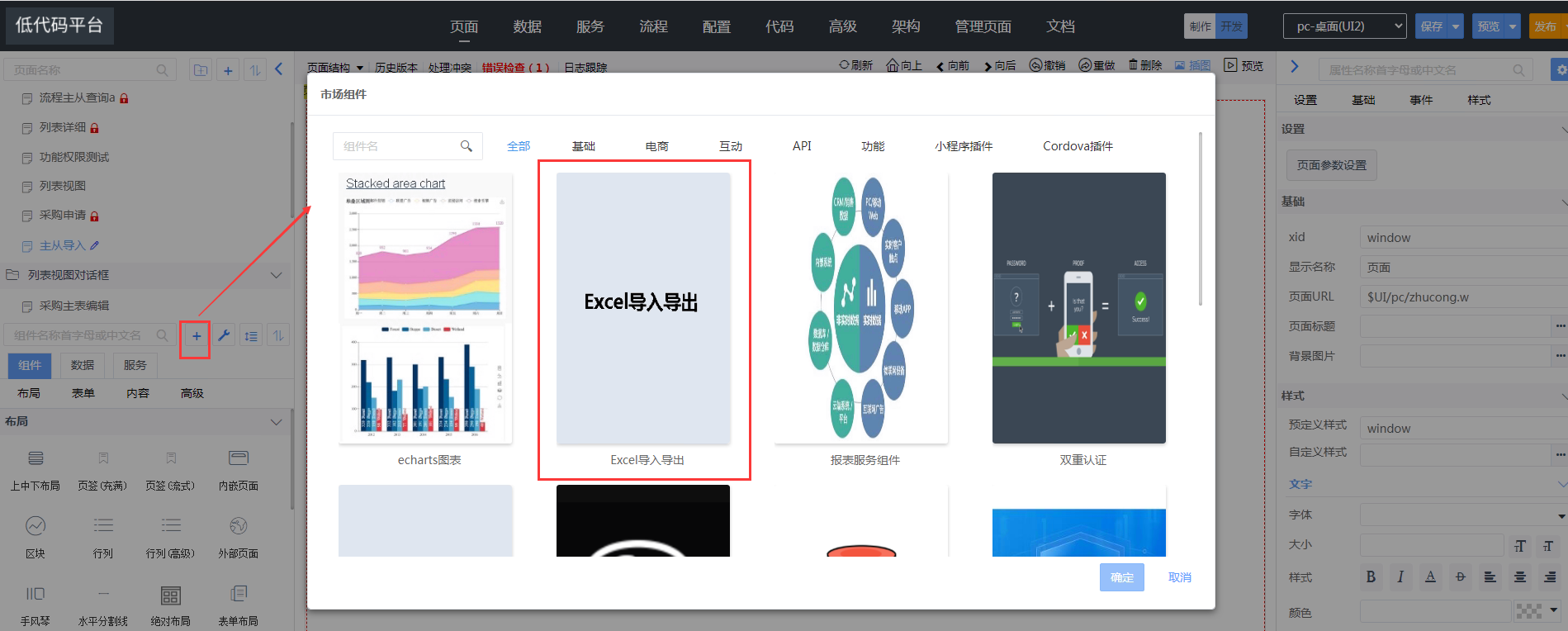
Task: Select the 报表服务组件 thumbnail
Action: tap(861, 308)
